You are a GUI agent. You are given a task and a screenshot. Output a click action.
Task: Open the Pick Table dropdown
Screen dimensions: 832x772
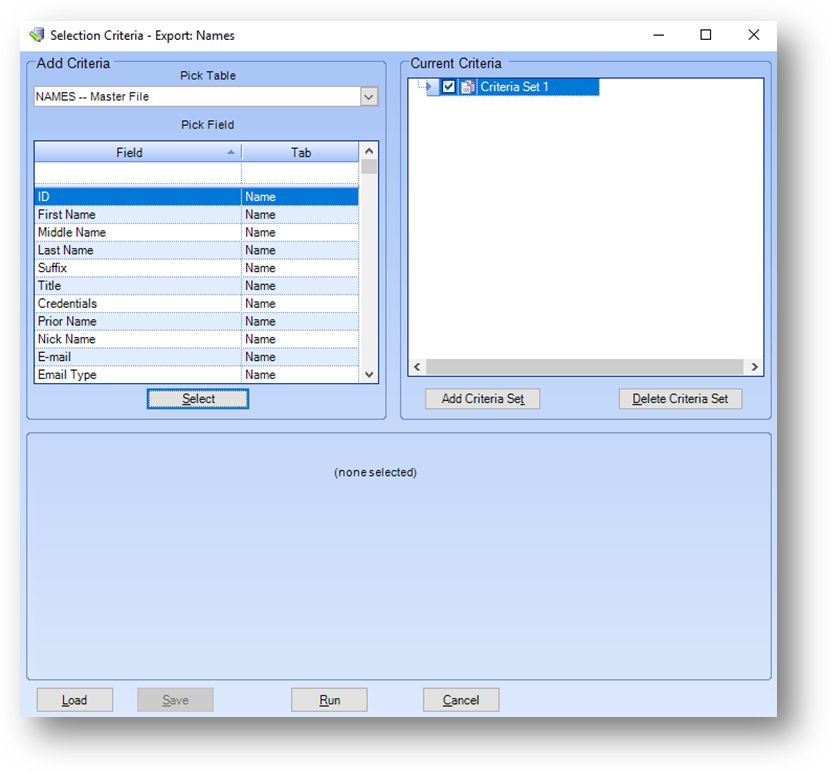369,97
